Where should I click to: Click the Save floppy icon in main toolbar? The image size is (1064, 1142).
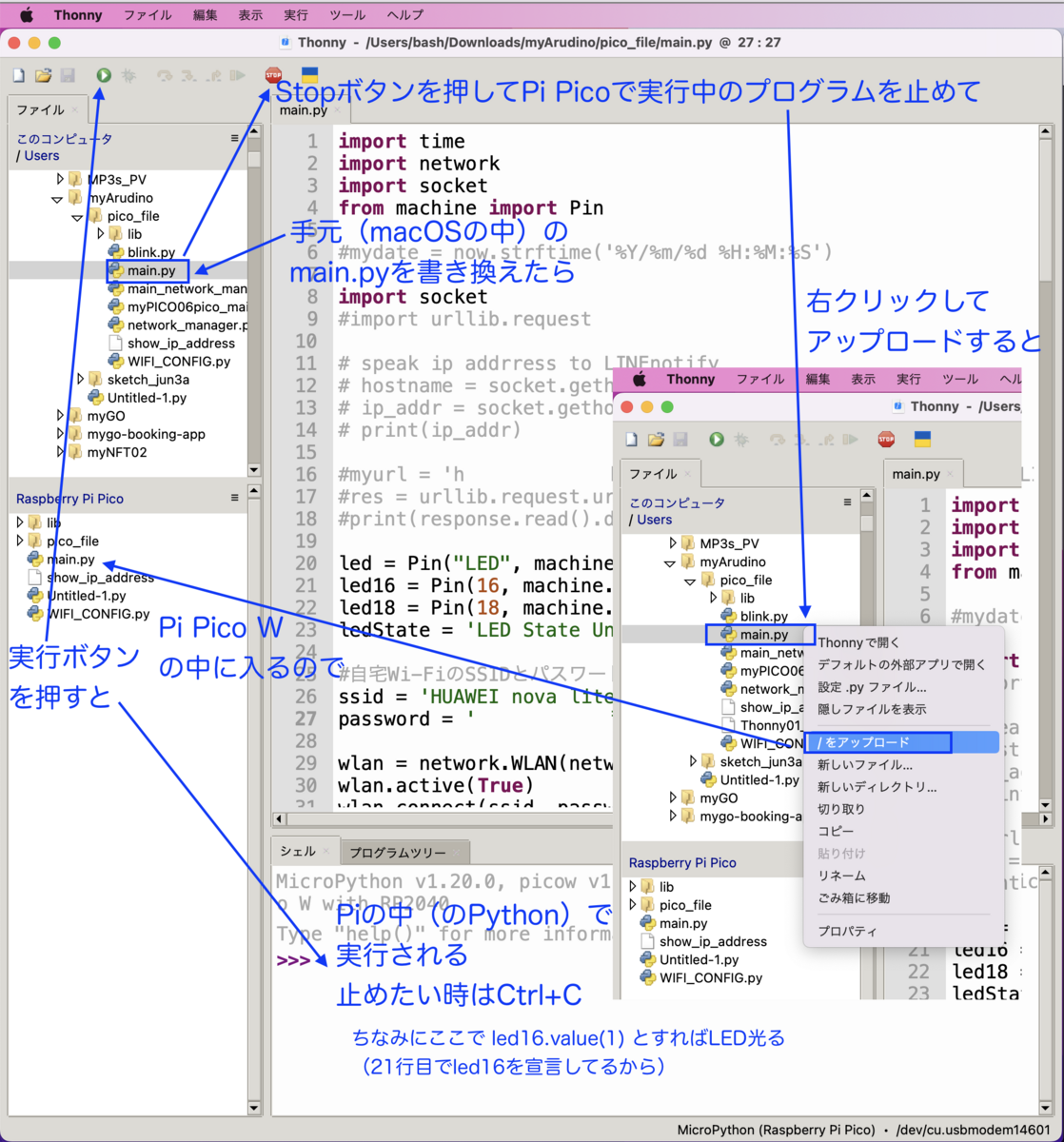pyautogui.click(x=68, y=74)
